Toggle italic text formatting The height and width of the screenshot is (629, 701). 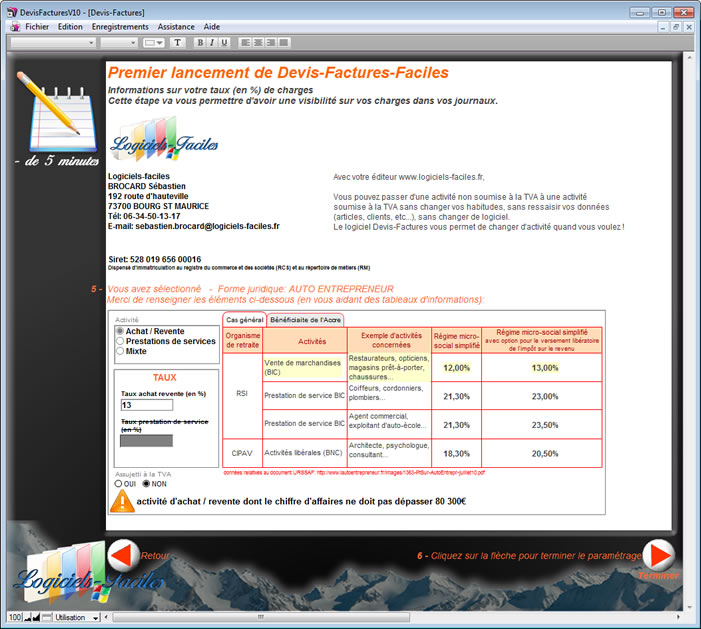pos(212,43)
